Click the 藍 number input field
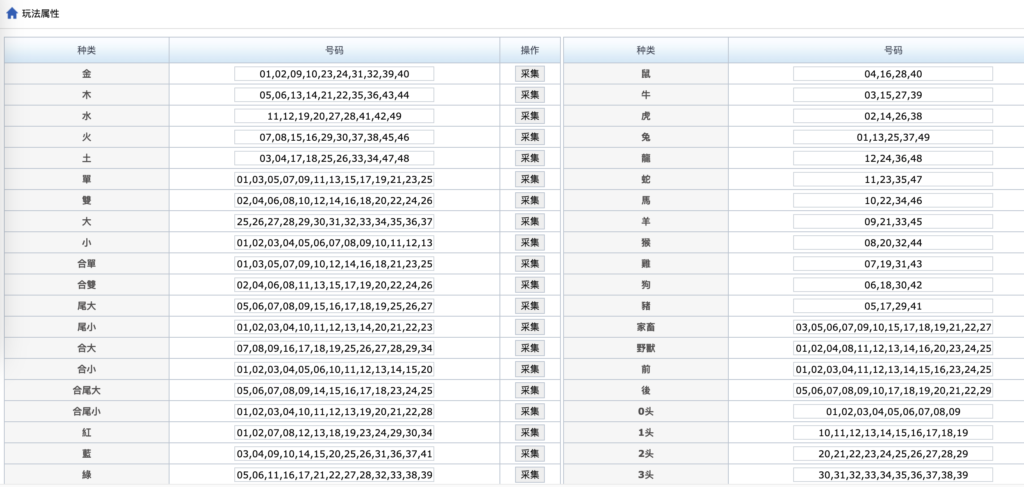The width and height of the screenshot is (1024, 487). pos(334,453)
